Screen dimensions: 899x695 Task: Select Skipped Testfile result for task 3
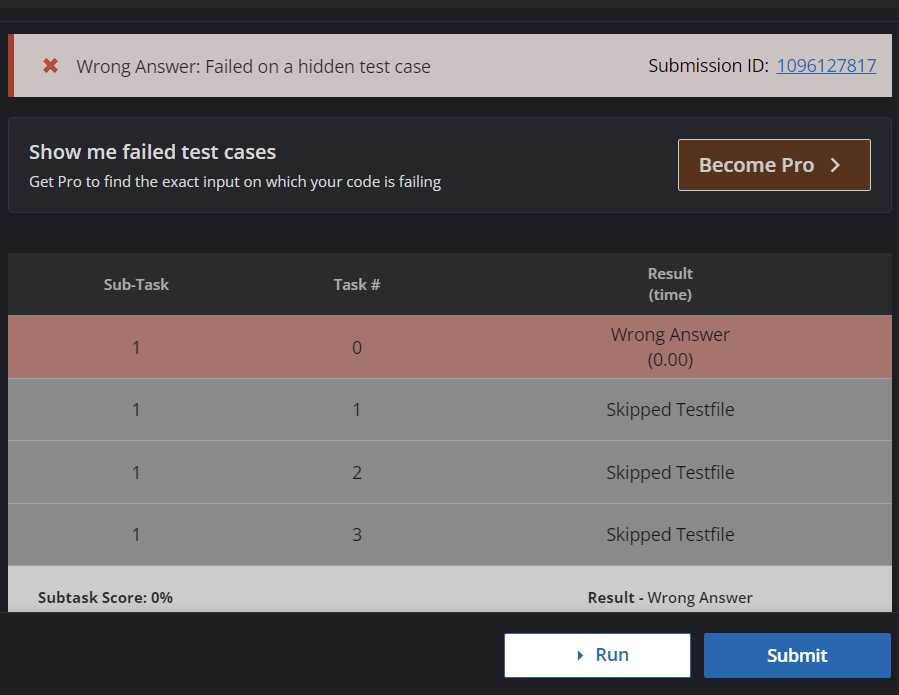(x=670, y=534)
